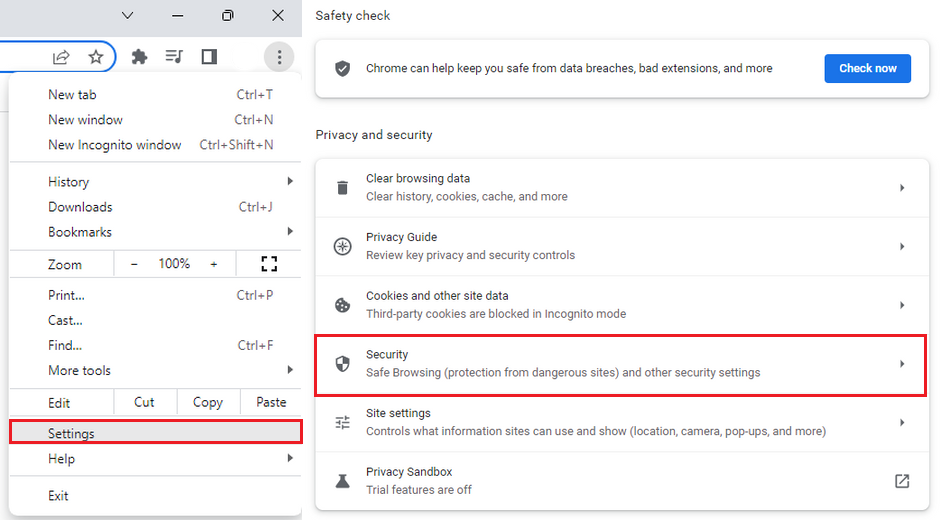Open Privacy Sandbox external link icon
Screen dimensions: 941x520
click(901, 481)
